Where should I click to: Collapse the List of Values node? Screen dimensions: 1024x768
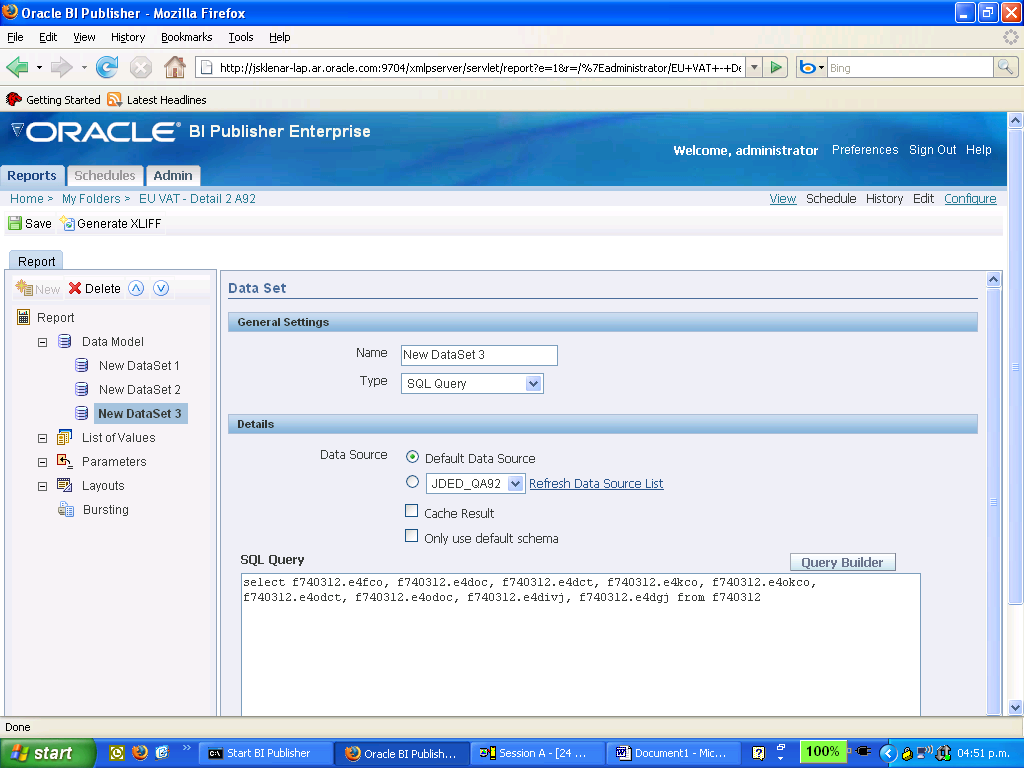tap(42, 438)
